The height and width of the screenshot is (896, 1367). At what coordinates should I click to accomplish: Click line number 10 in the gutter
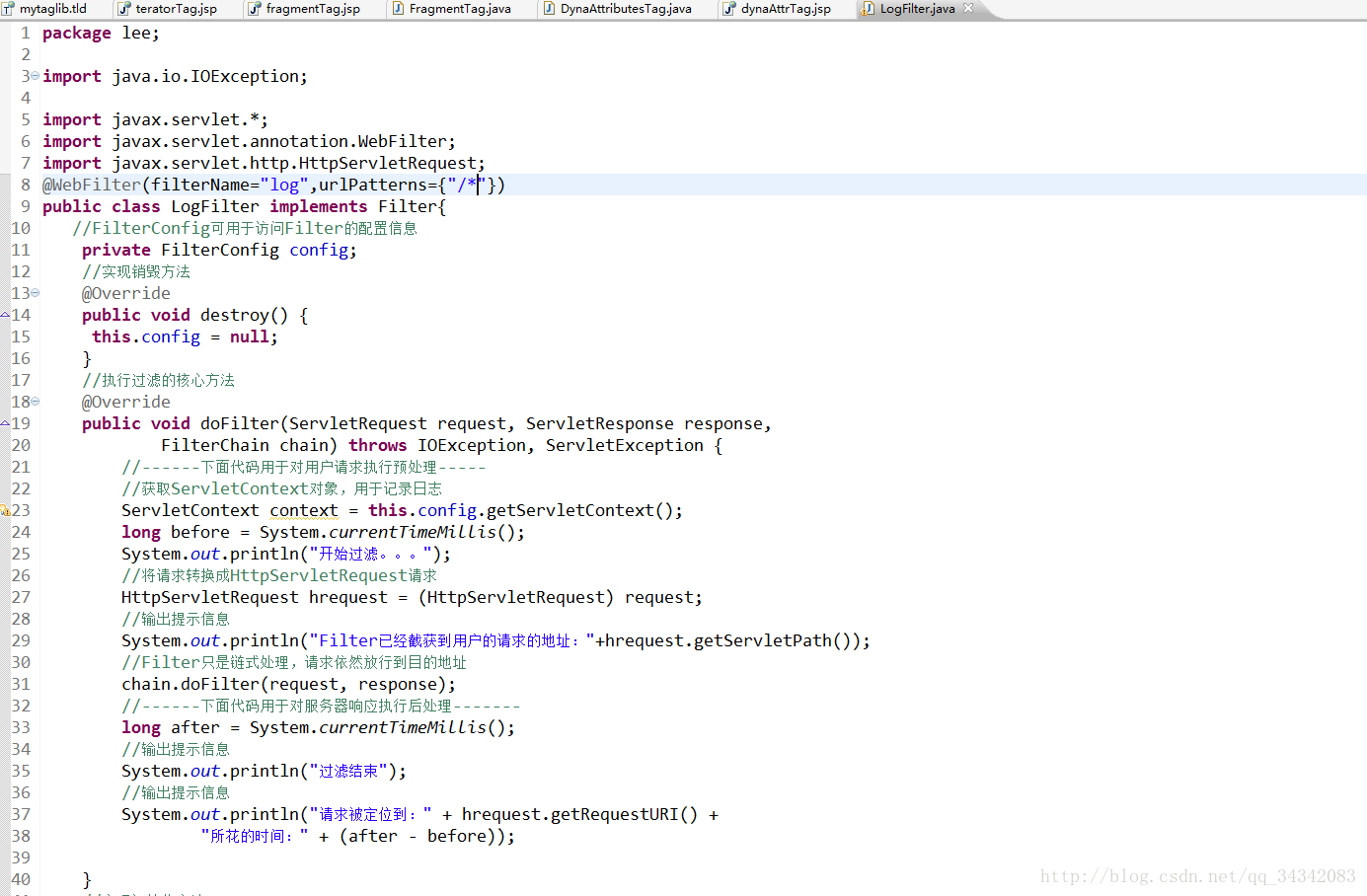click(x=21, y=229)
